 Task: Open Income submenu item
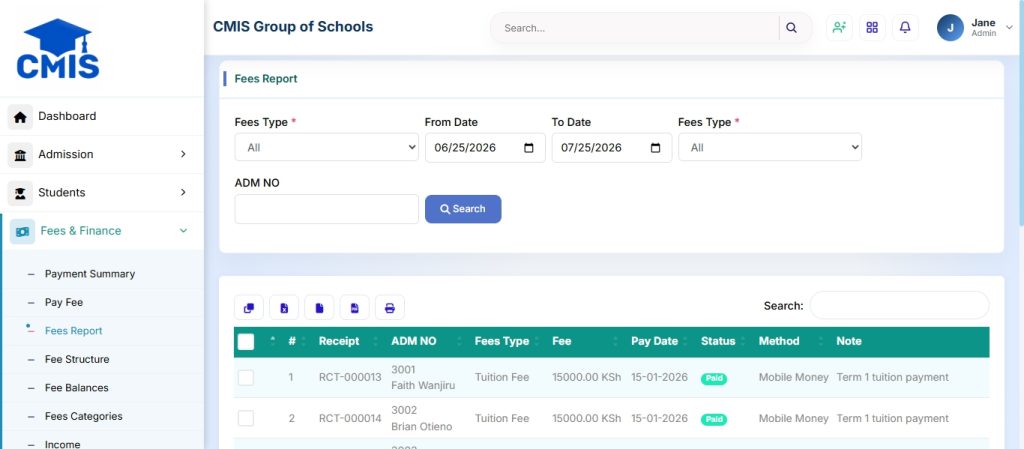pyautogui.click(x=63, y=444)
